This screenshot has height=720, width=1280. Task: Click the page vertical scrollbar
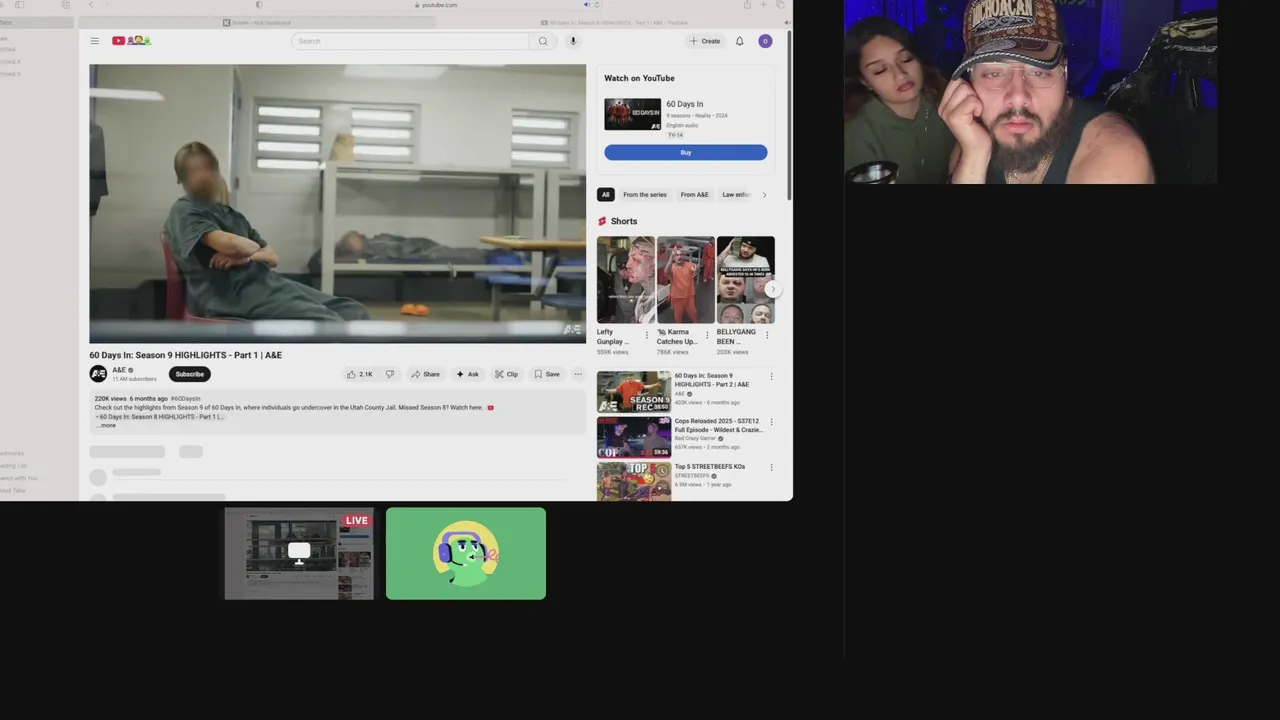coord(790,115)
